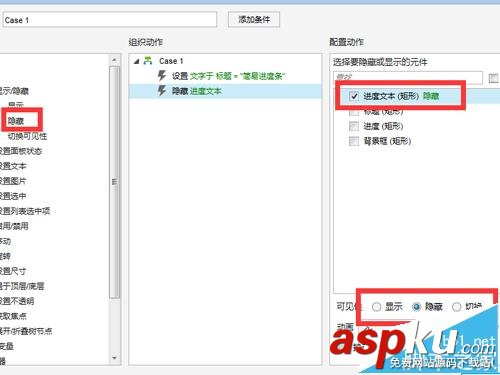Image resolution: width=500 pixels, height=375 pixels.
Task: Click the 切换可见性 action
Action: click(x=27, y=136)
